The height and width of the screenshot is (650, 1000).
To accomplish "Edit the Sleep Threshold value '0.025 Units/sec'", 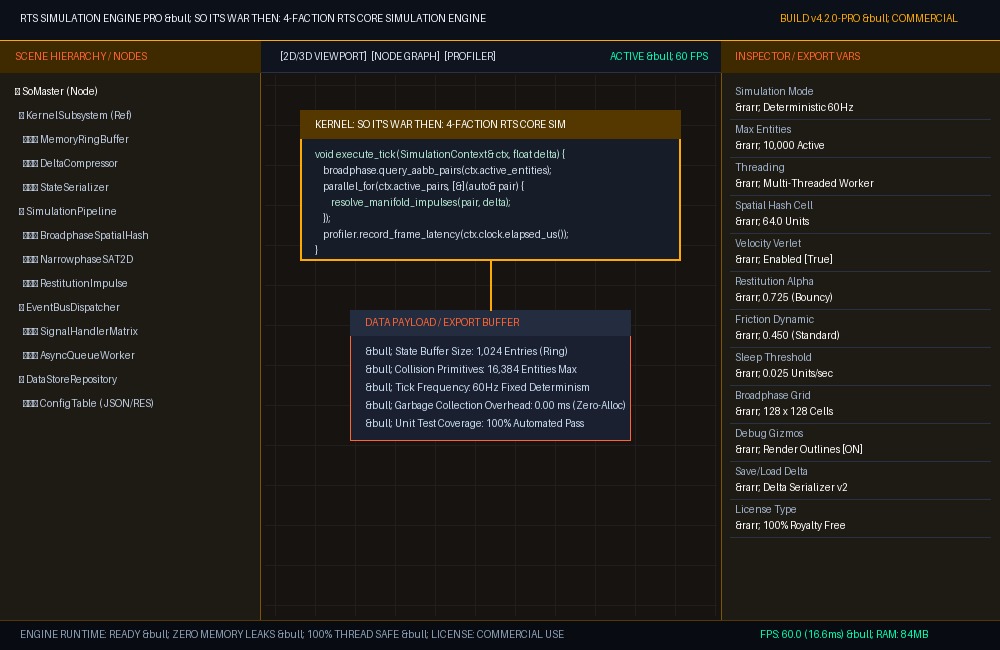I will coord(784,373).
